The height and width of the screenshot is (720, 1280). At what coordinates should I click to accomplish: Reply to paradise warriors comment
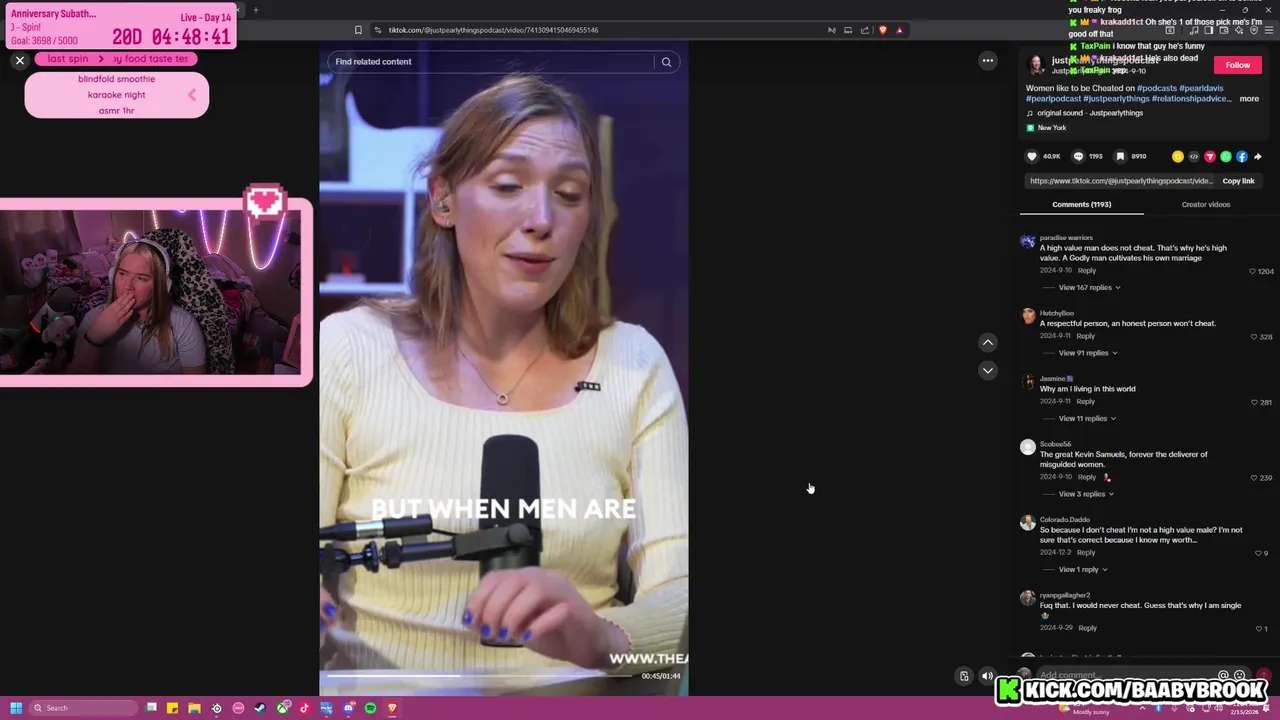pyautogui.click(x=1086, y=271)
